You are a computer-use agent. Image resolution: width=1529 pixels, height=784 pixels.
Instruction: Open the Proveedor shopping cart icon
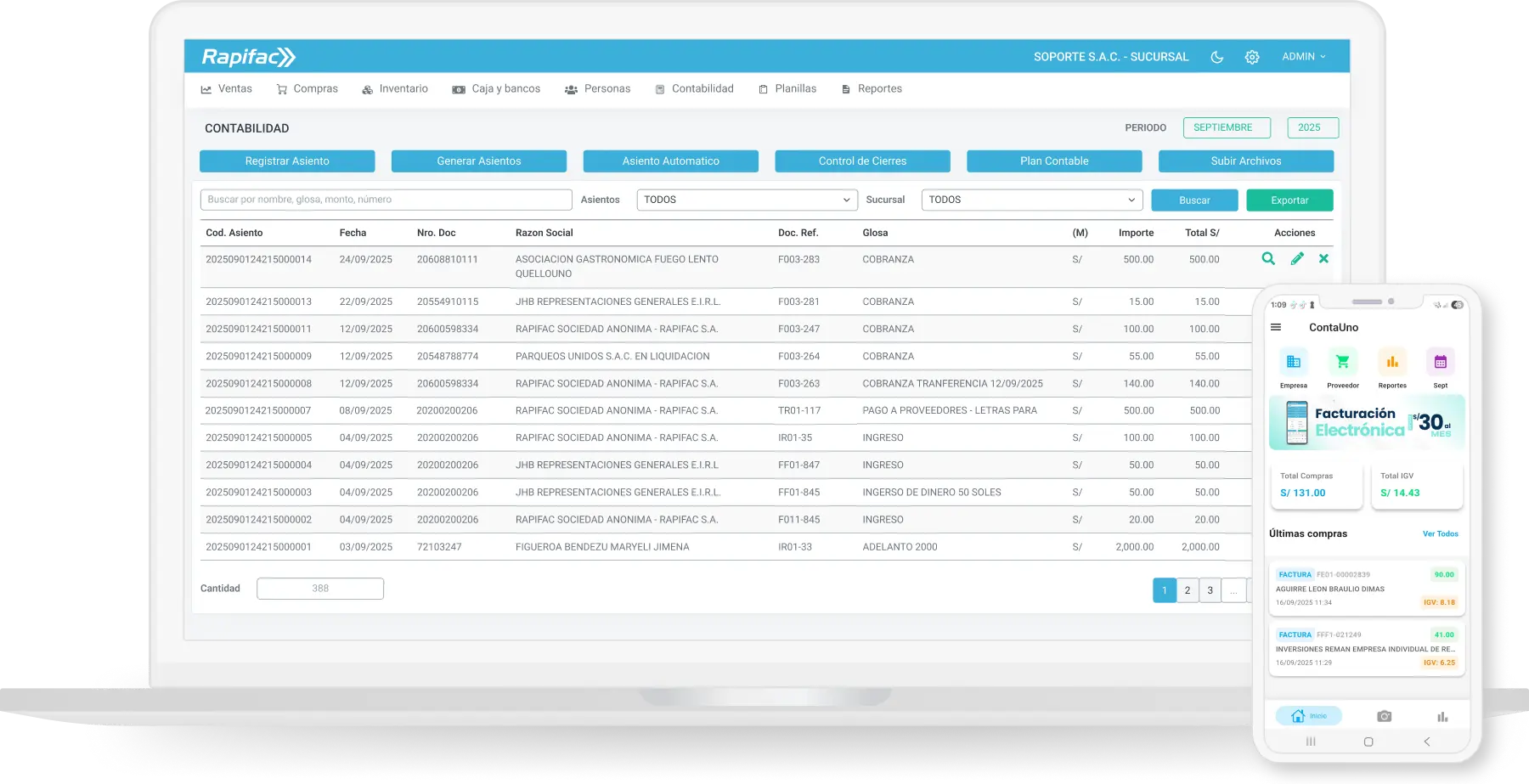click(1342, 363)
